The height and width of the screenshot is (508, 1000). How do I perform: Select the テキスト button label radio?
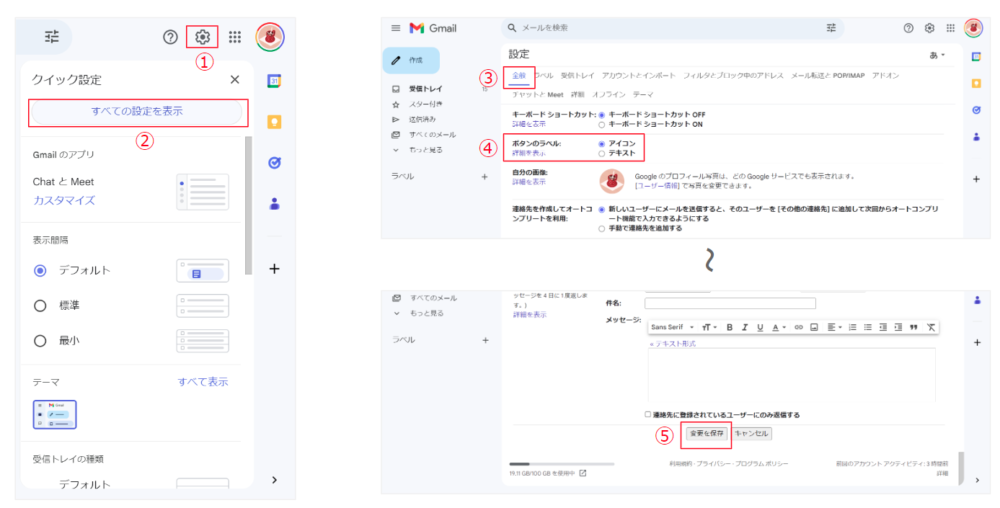[x=601, y=154]
